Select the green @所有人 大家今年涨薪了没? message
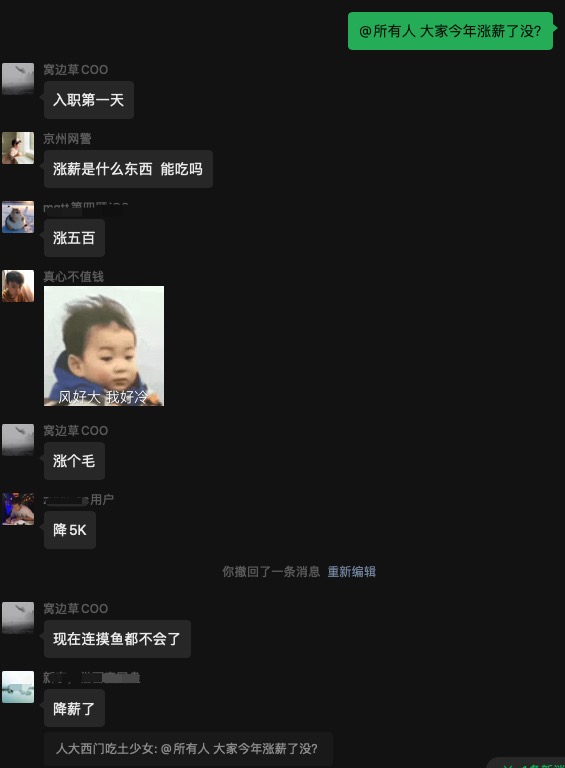Viewport: 565px width, 768px height. coord(450,31)
